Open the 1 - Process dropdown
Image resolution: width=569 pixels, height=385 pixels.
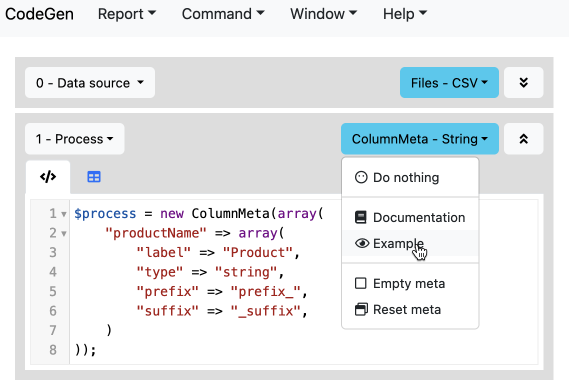[74, 139]
